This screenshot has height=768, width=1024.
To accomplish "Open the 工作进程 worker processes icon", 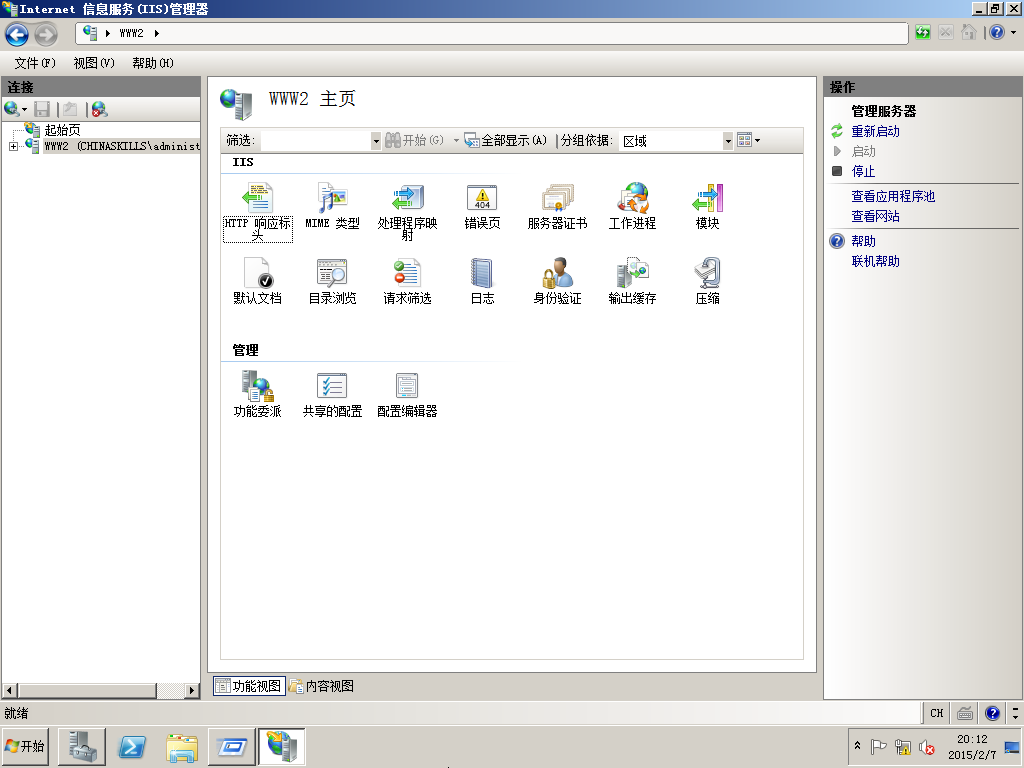I will pos(632,206).
